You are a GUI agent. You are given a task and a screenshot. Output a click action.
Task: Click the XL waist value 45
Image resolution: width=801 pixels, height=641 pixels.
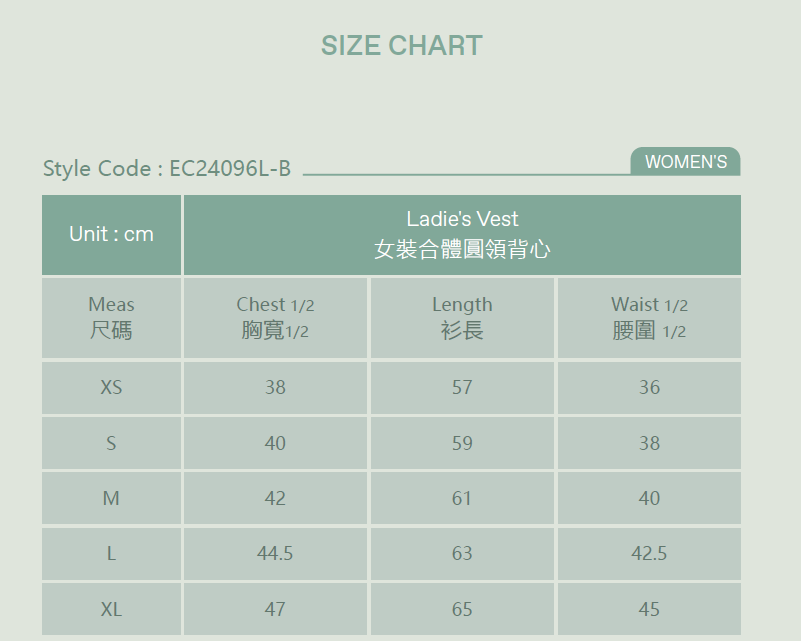[649, 609]
